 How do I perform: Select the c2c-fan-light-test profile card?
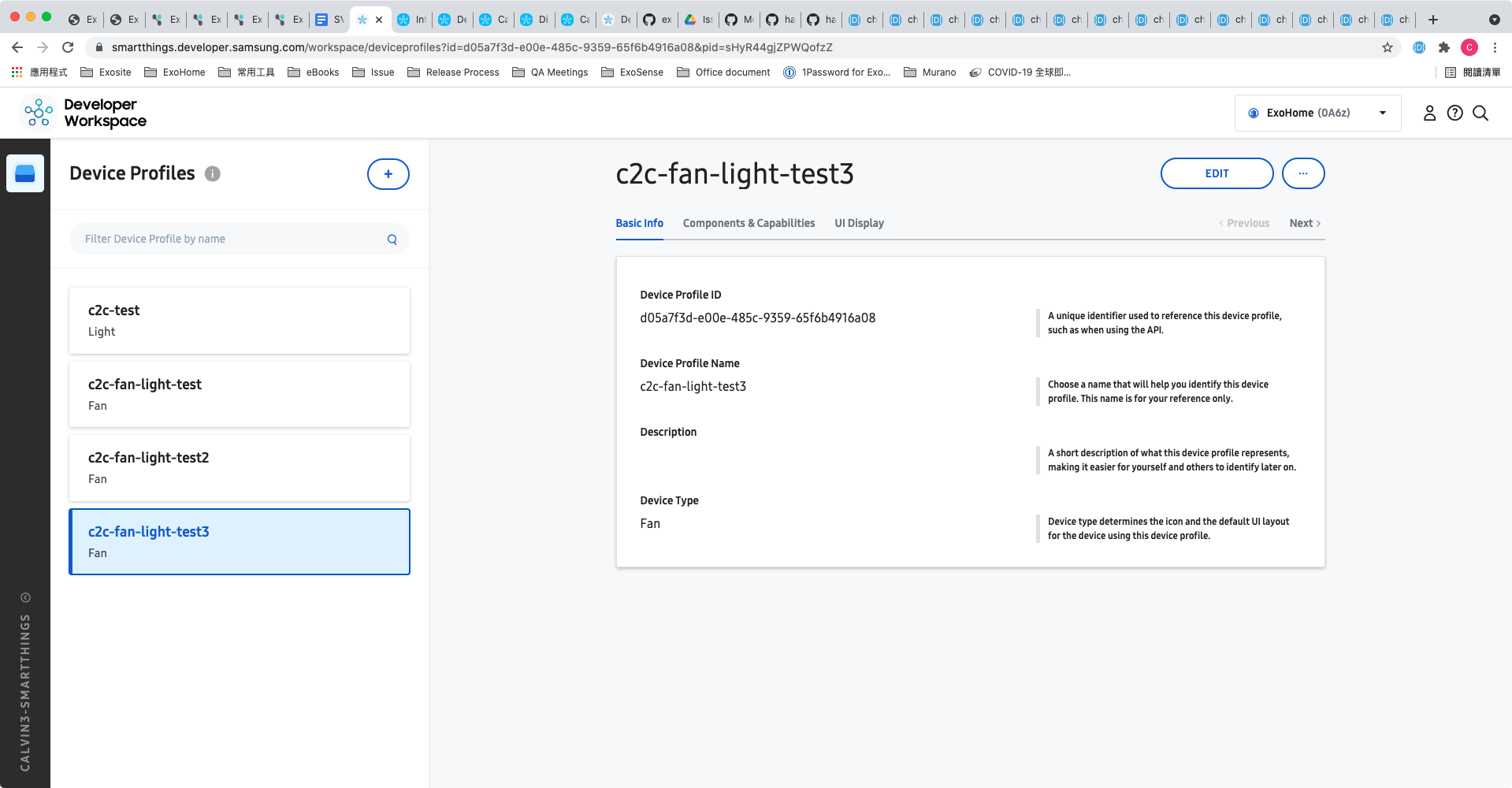(240, 394)
